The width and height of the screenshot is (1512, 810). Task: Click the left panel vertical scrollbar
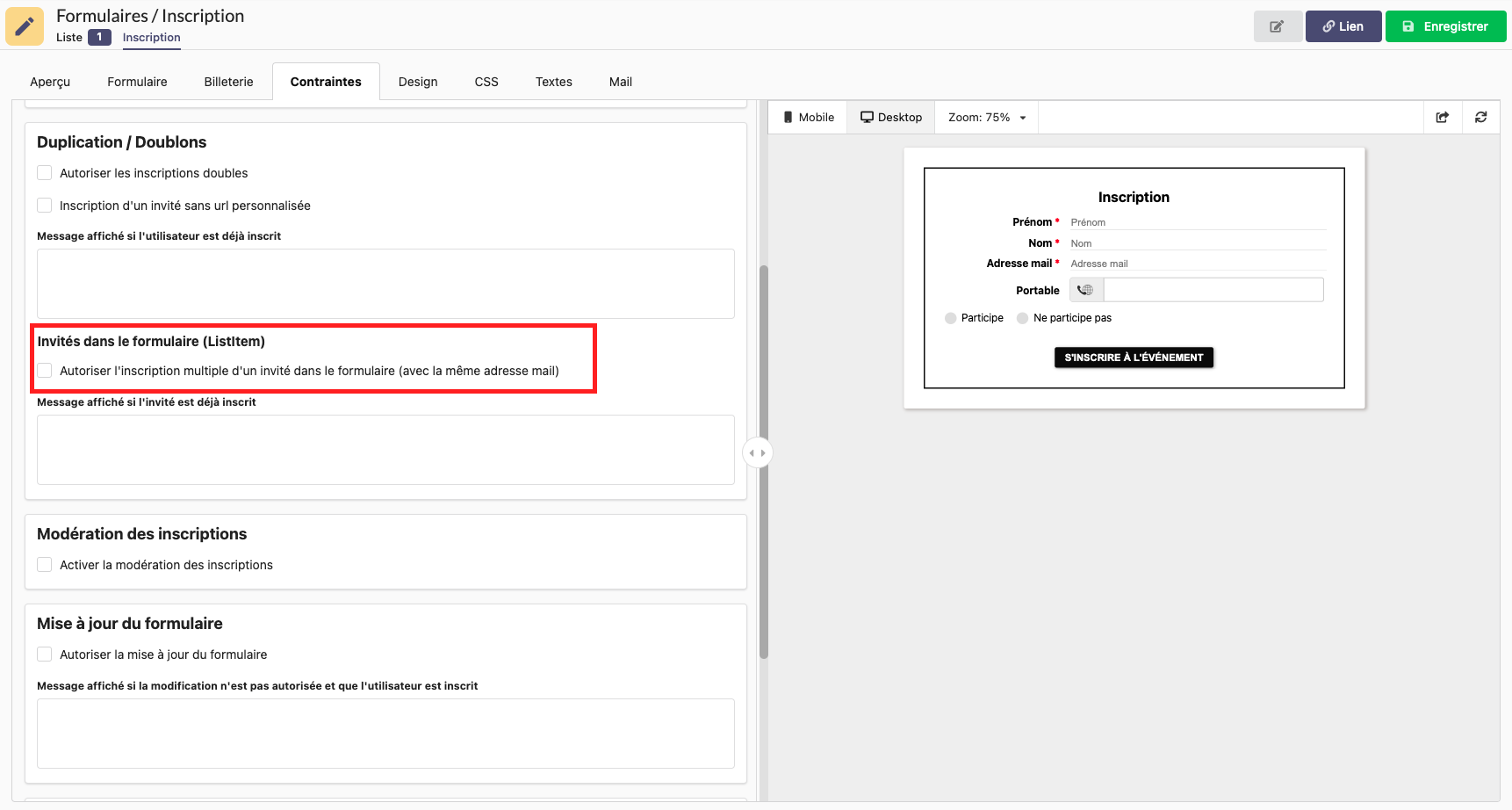pos(764,461)
